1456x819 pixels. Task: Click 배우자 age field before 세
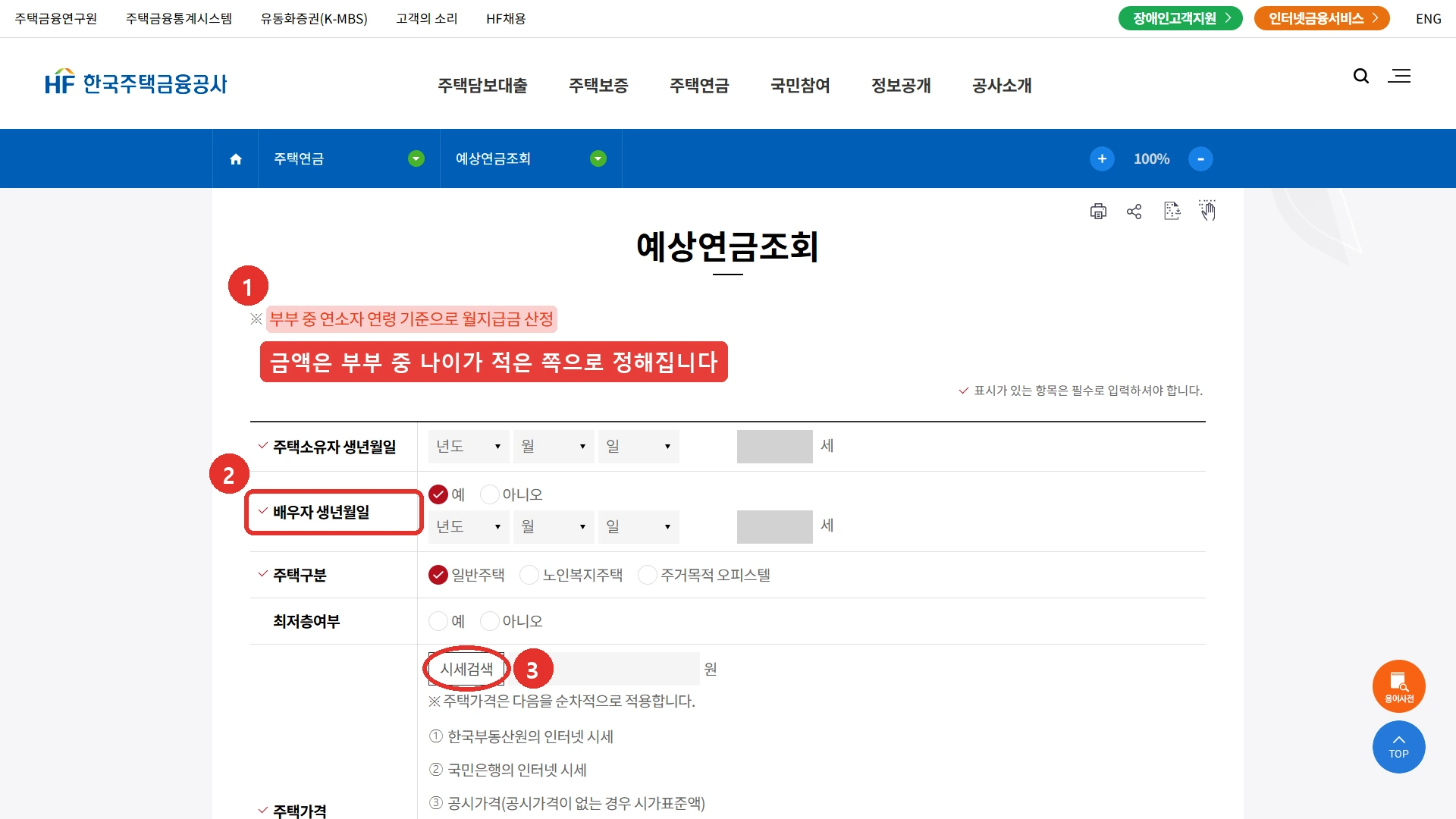pos(775,527)
